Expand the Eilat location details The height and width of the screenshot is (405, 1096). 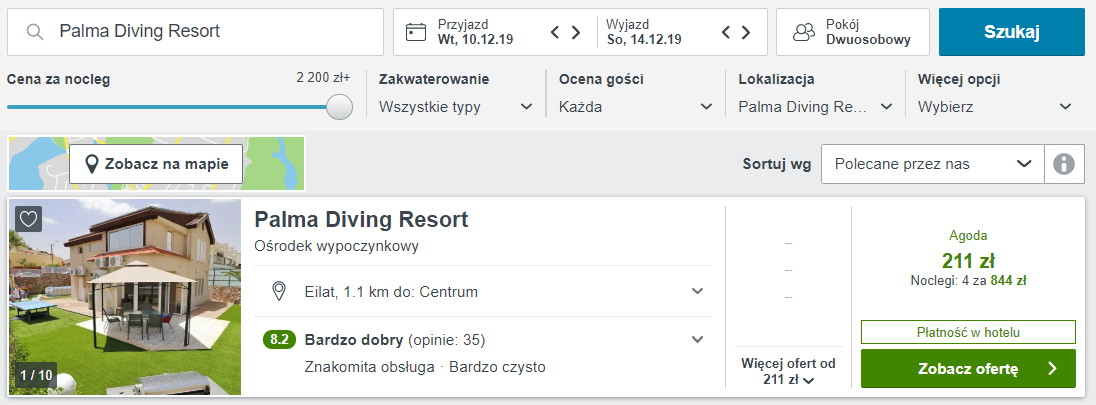pyautogui.click(x=697, y=291)
